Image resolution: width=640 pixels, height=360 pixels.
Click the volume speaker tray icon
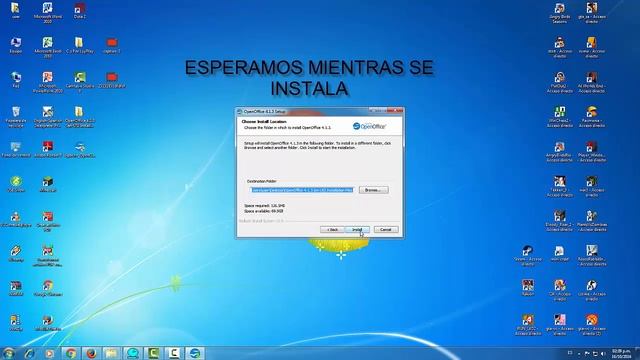click(603, 353)
